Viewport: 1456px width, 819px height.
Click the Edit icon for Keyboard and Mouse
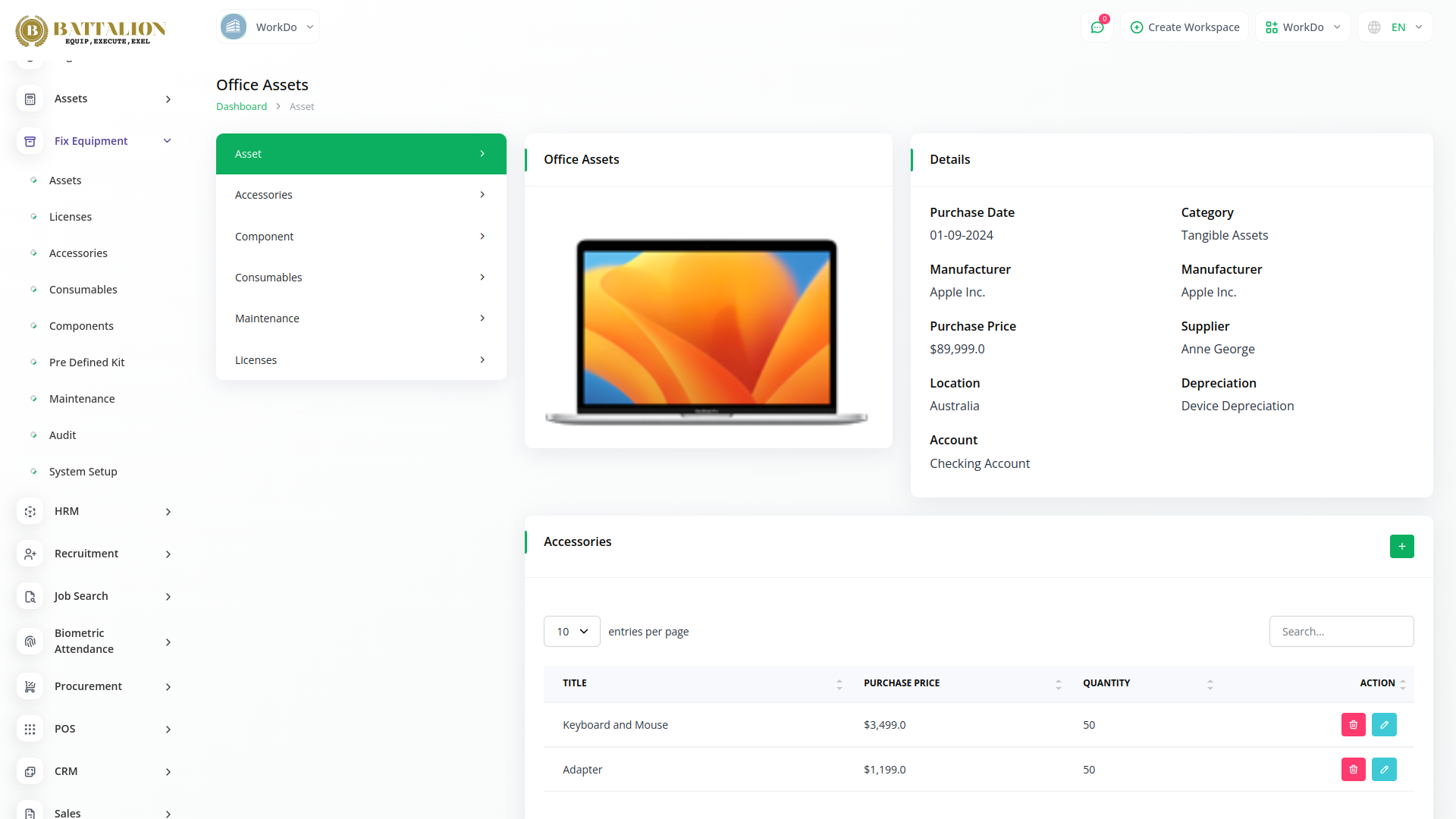point(1384,725)
